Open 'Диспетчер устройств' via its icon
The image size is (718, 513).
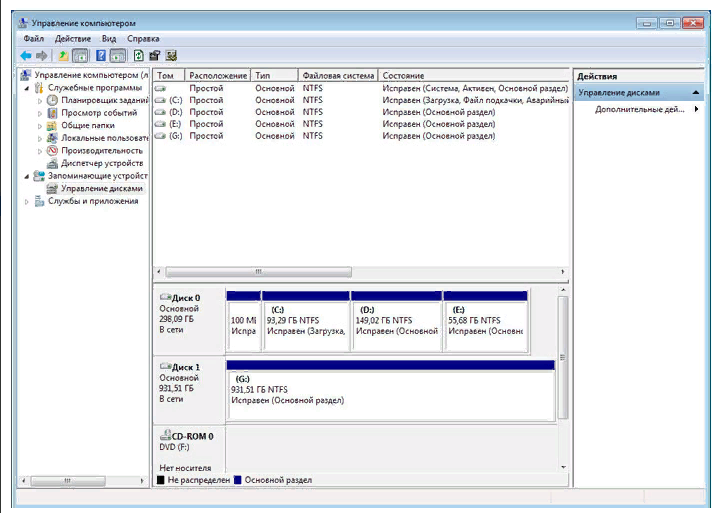[x=53, y=163]
